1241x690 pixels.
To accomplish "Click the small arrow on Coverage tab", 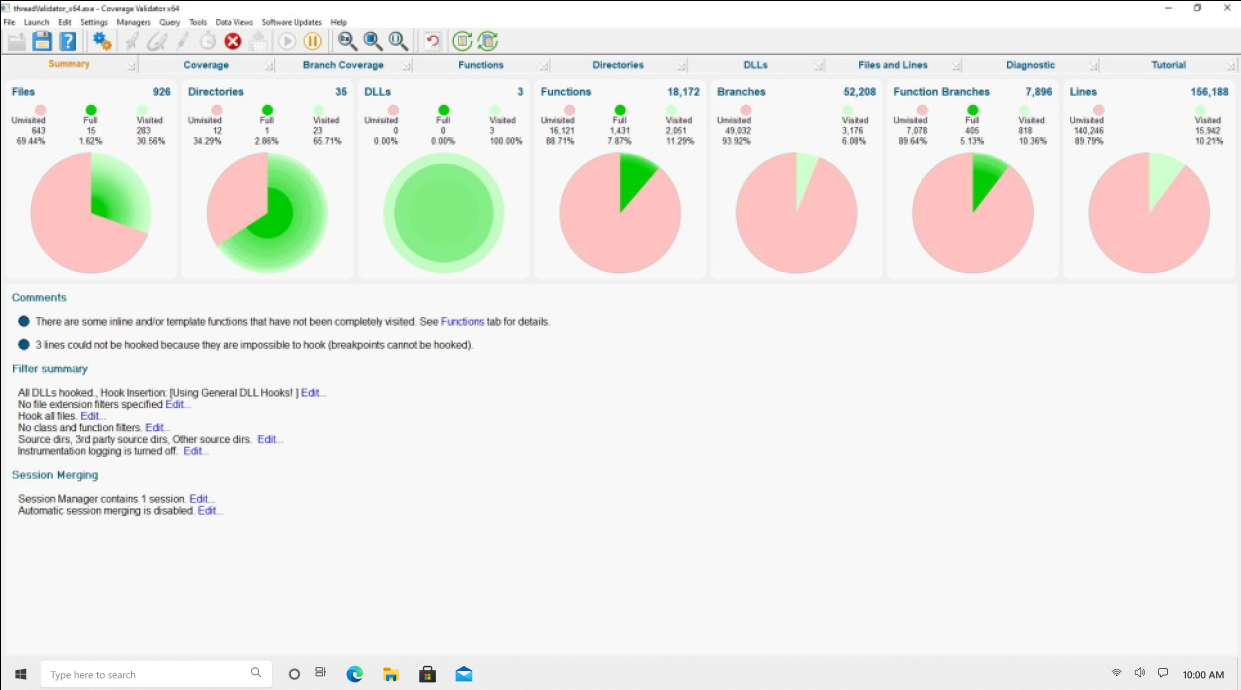I will (268, 67).
